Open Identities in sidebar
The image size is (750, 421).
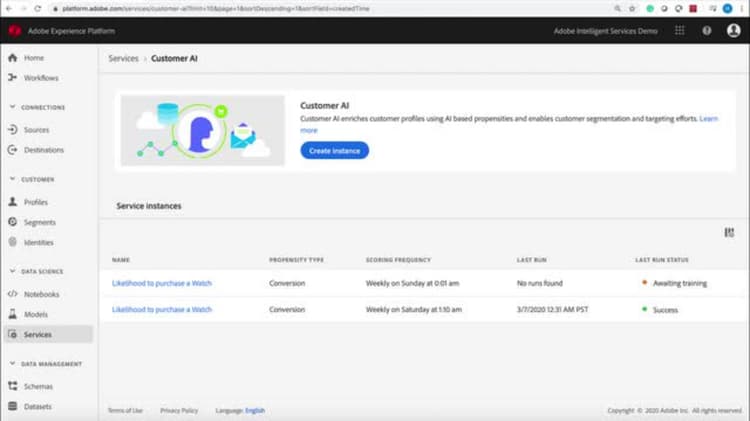(39, 242)
